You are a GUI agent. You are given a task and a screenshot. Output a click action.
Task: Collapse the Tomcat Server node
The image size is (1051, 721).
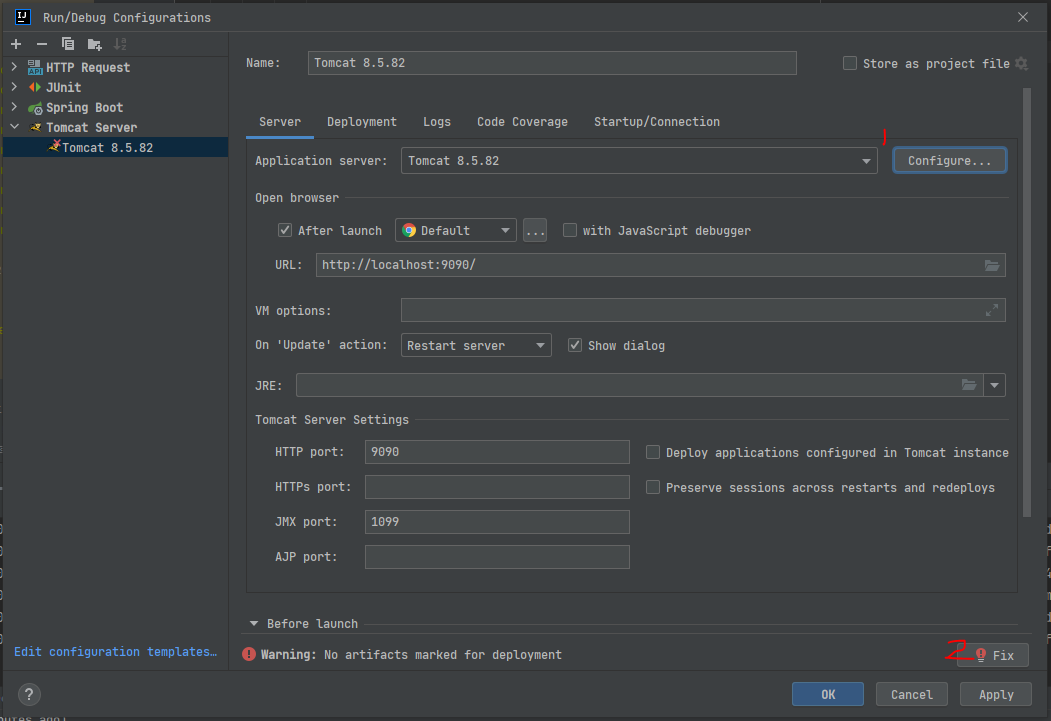pyautogui.click(x=14, y=127)
